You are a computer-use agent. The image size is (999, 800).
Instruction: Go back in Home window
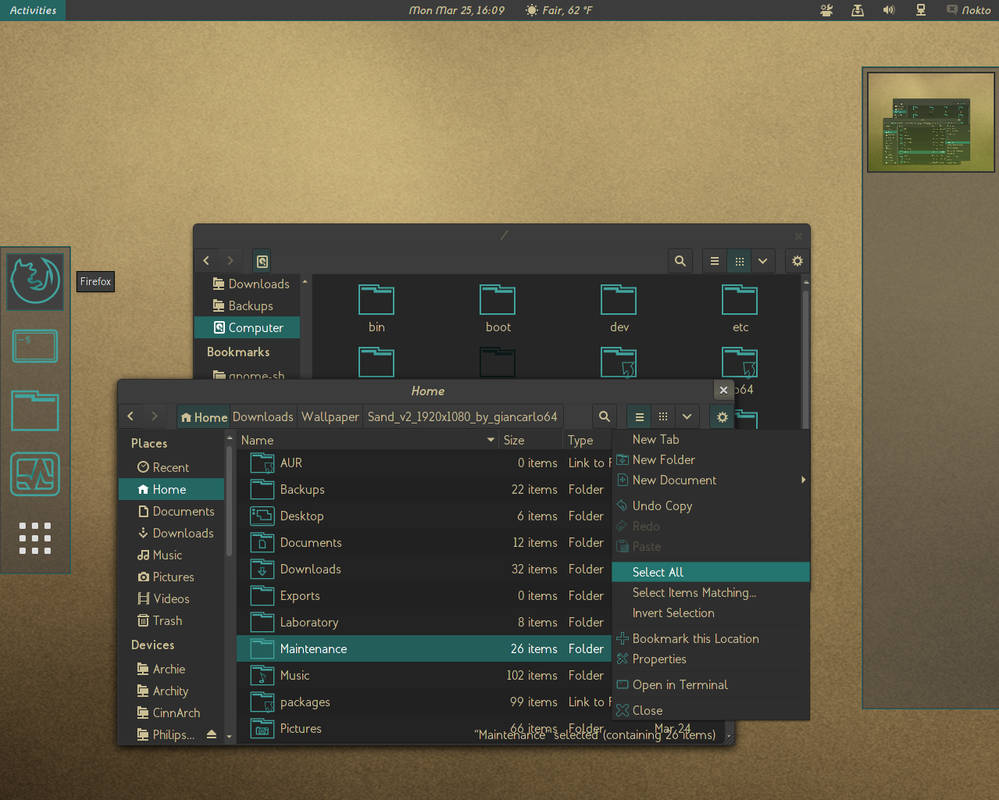click(x=131, y=417)
